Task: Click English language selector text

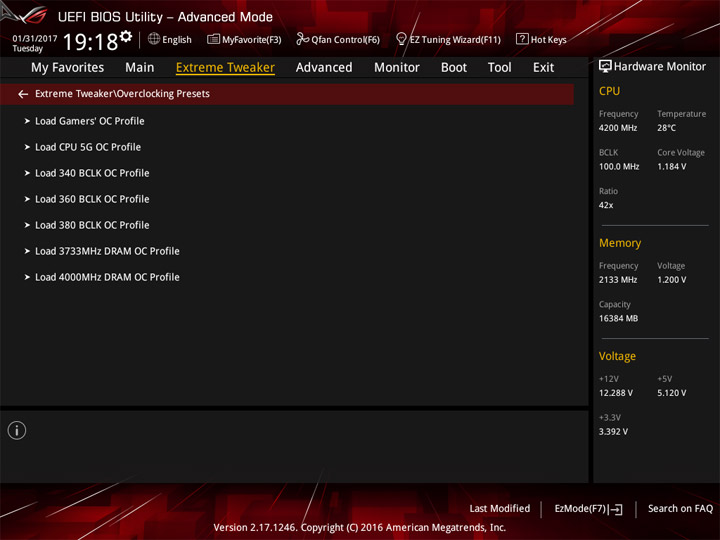Action: click(177, 39)
